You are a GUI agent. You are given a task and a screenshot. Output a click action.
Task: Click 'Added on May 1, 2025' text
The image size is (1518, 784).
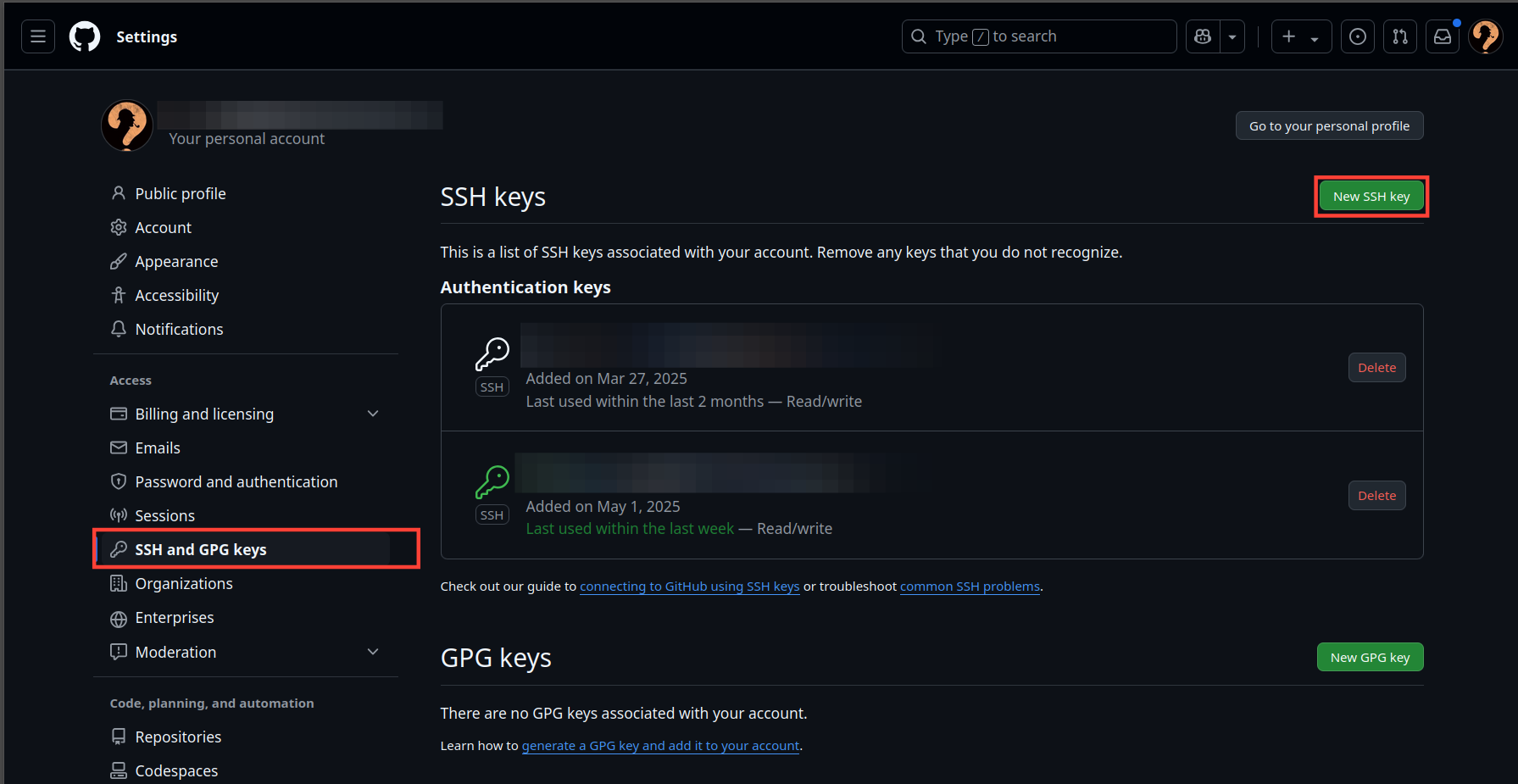tap(603, 507)
